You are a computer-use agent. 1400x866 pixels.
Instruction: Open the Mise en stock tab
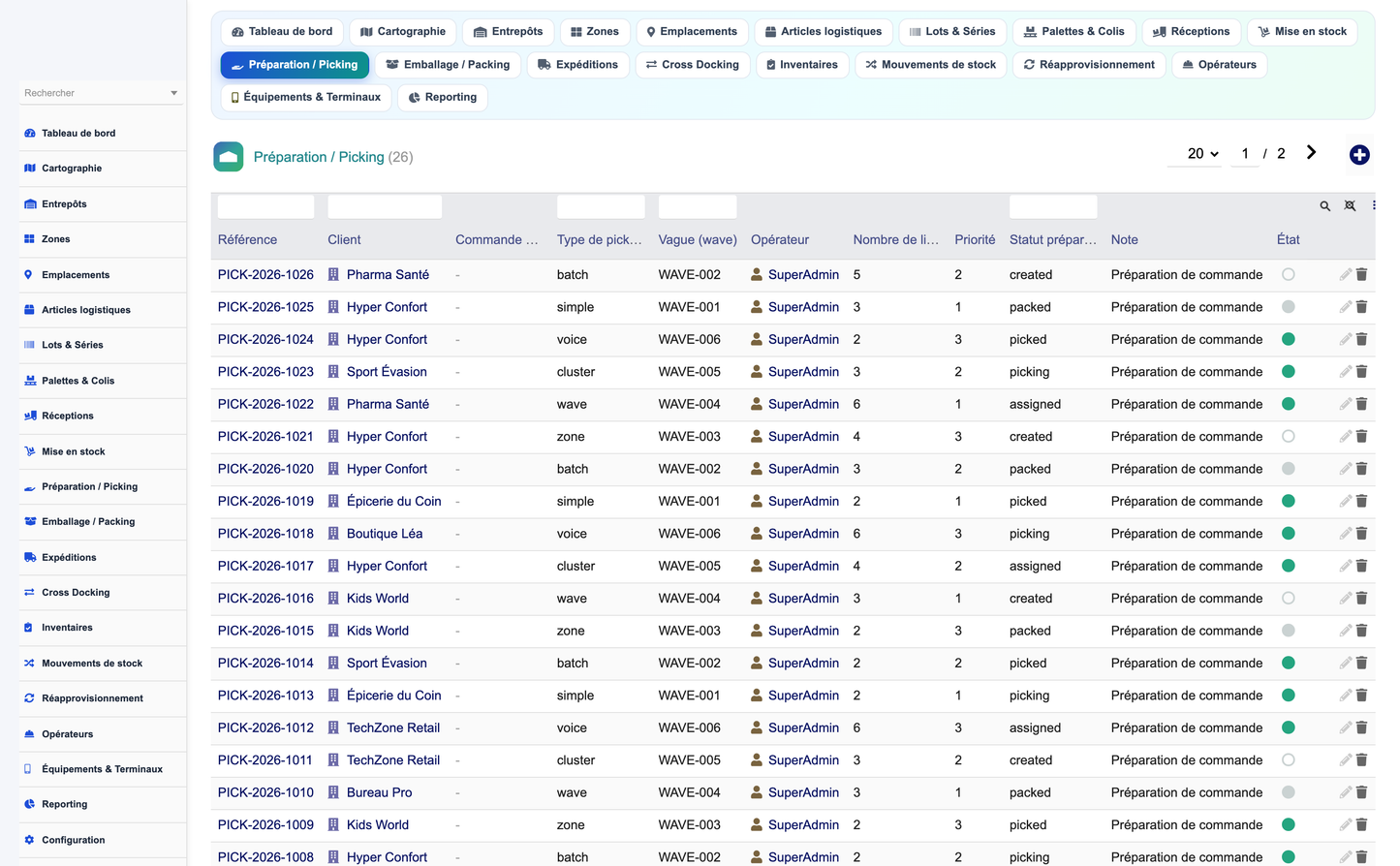click(x=1302, y=32)
